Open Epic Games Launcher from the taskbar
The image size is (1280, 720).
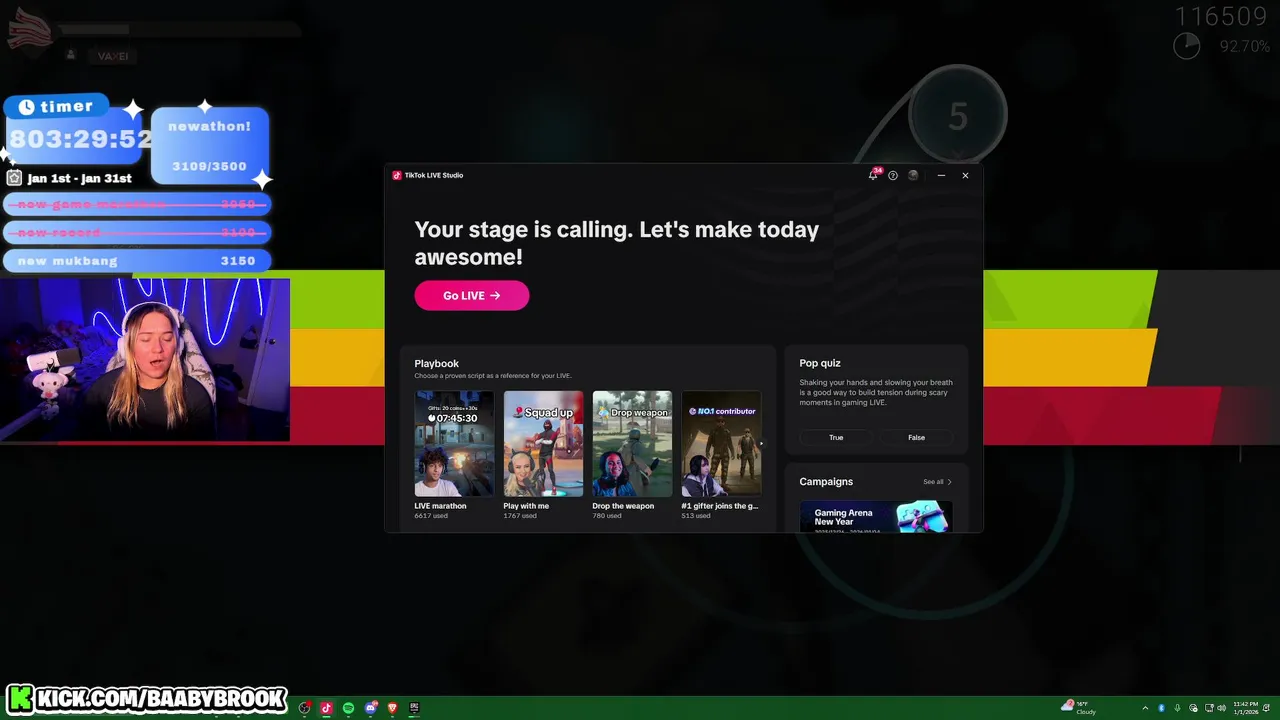[414, 708]
